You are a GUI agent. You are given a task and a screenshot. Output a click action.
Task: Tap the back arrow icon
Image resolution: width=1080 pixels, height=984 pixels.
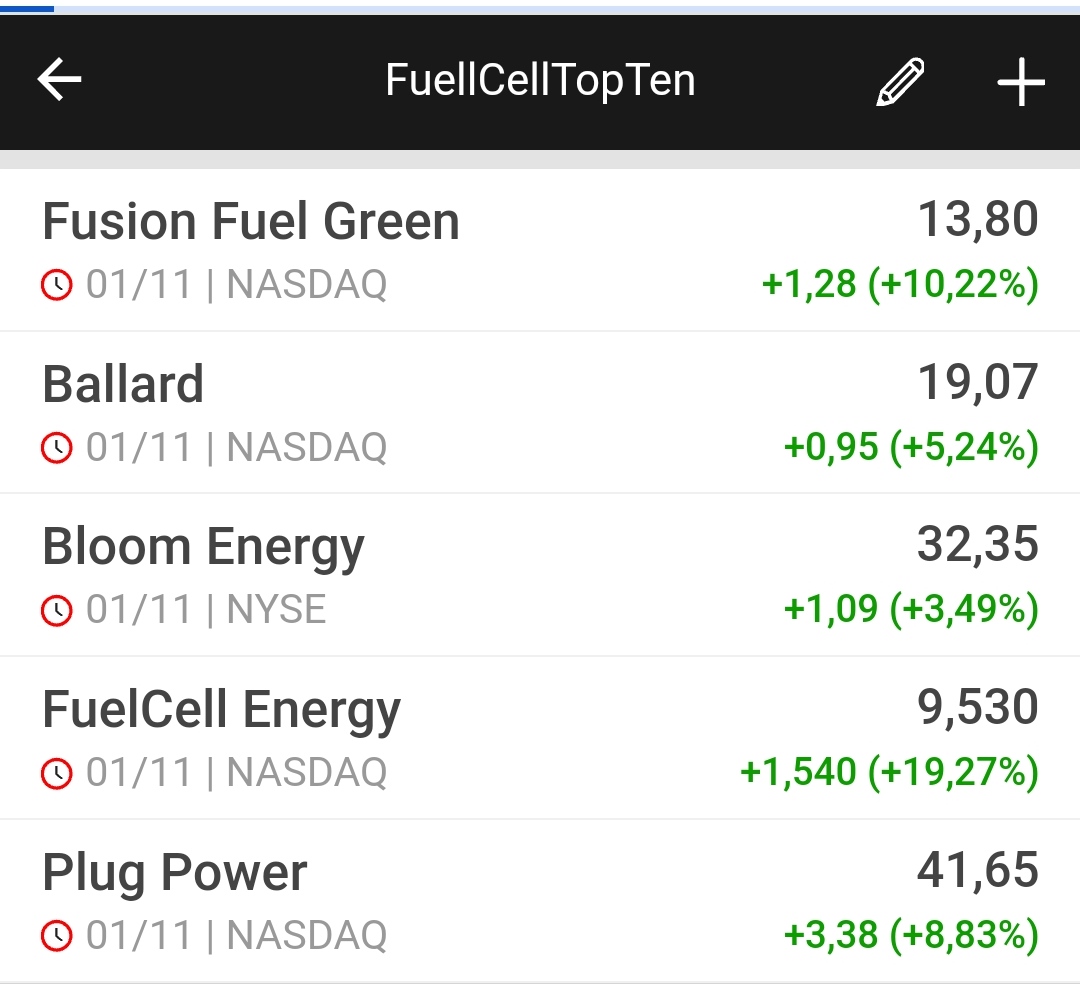59,80
